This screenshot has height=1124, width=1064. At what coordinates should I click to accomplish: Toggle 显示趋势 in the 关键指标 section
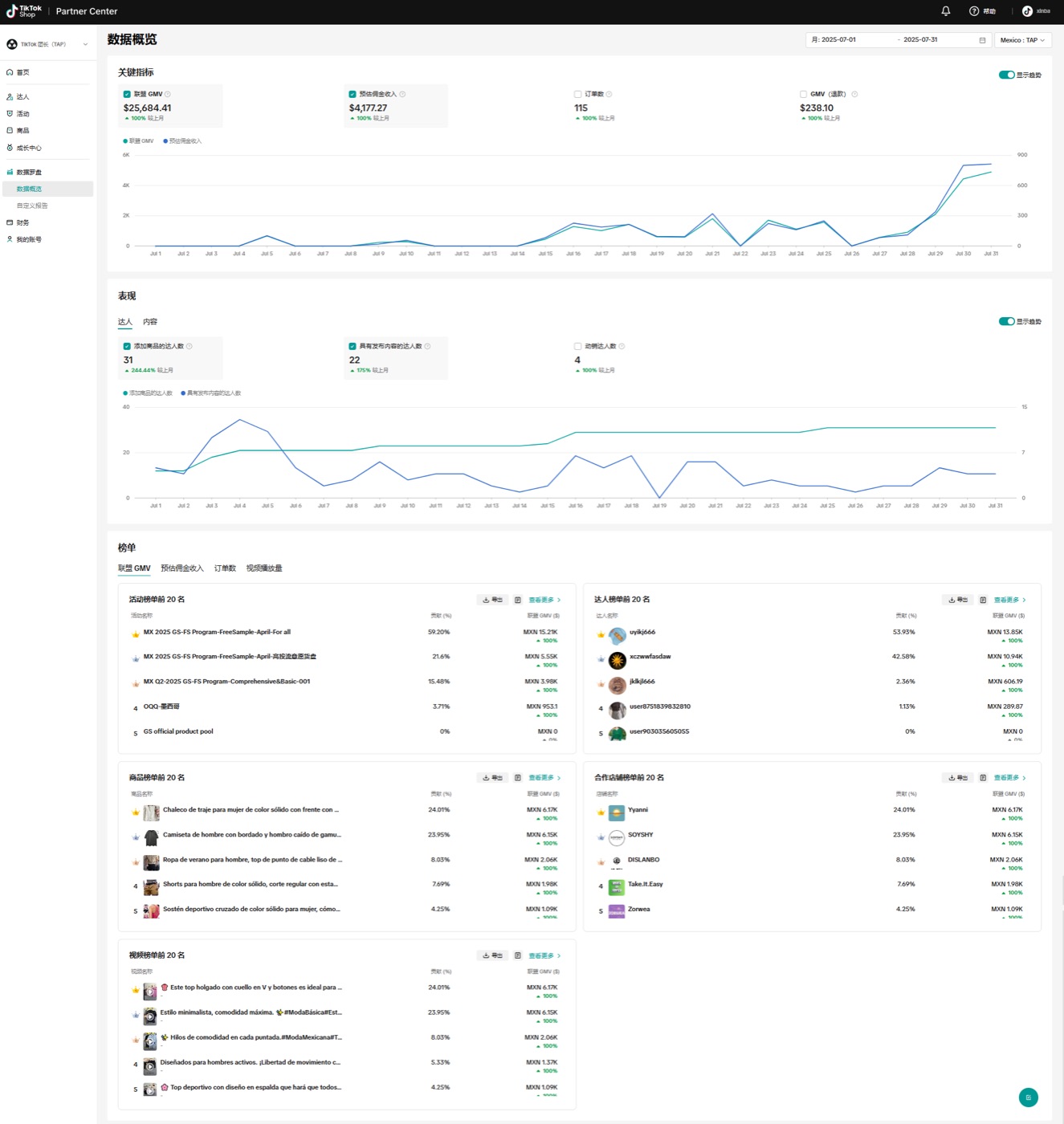[1006, 75]
